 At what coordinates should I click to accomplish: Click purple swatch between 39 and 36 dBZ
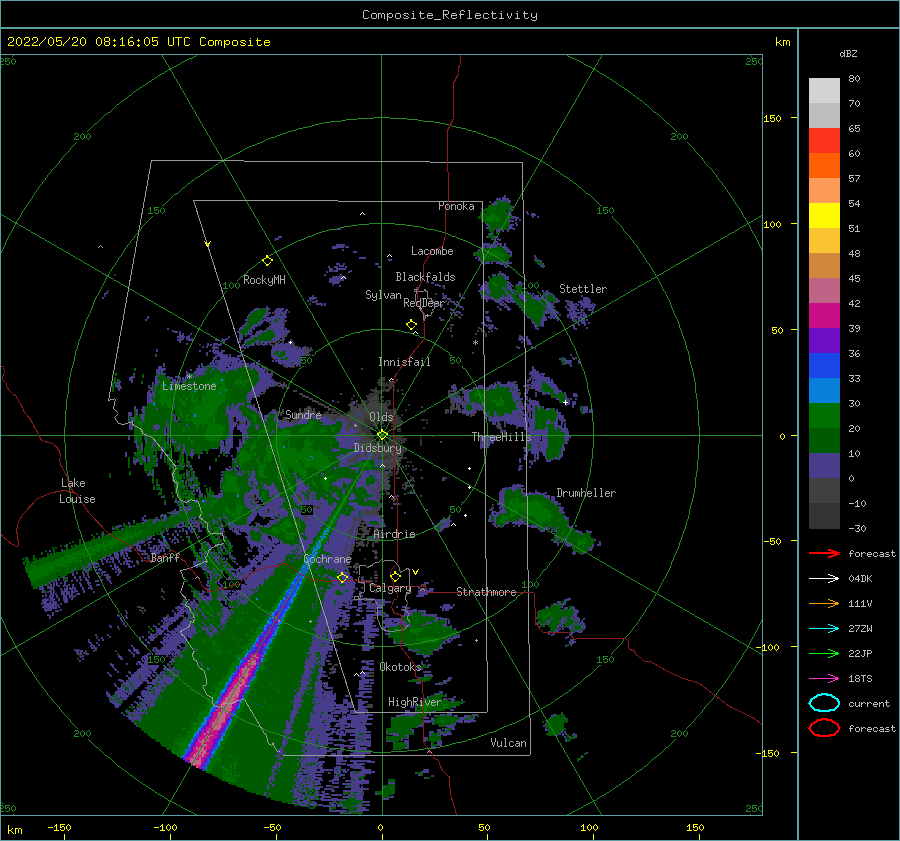[824, 341]
